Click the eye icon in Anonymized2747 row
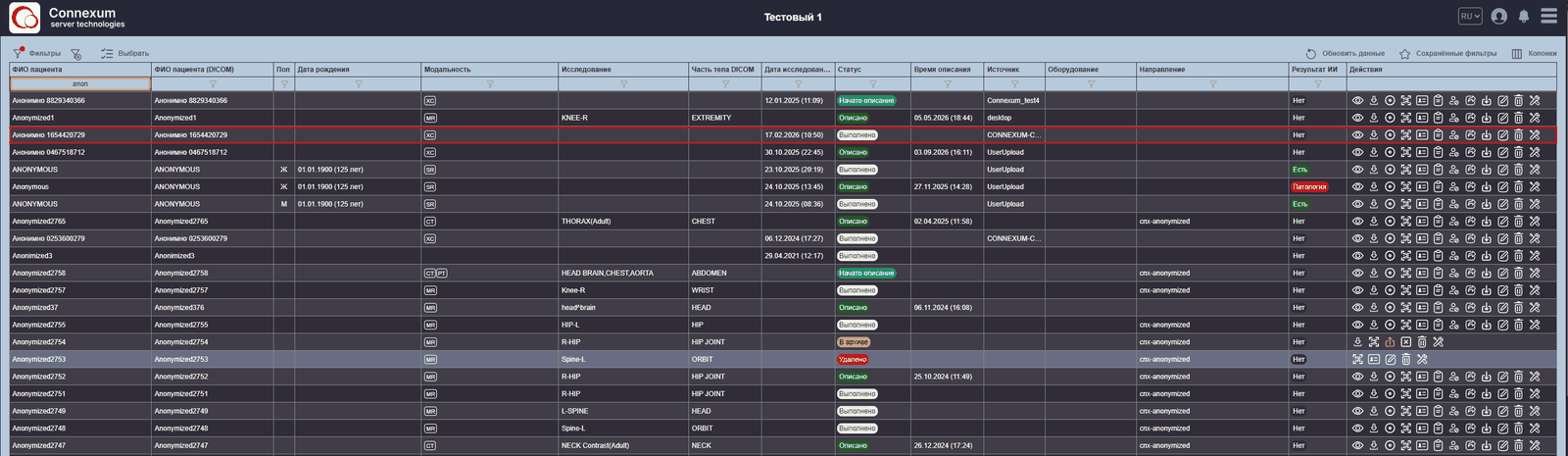 coord(1357,445)
